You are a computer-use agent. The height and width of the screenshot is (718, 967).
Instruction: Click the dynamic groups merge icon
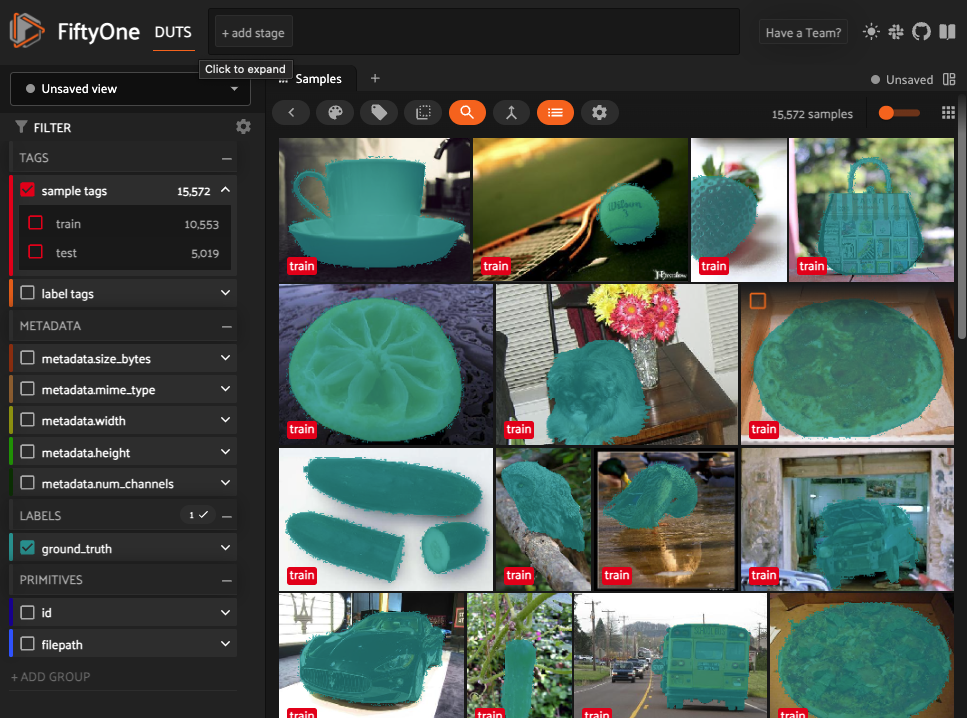(511, 112)
